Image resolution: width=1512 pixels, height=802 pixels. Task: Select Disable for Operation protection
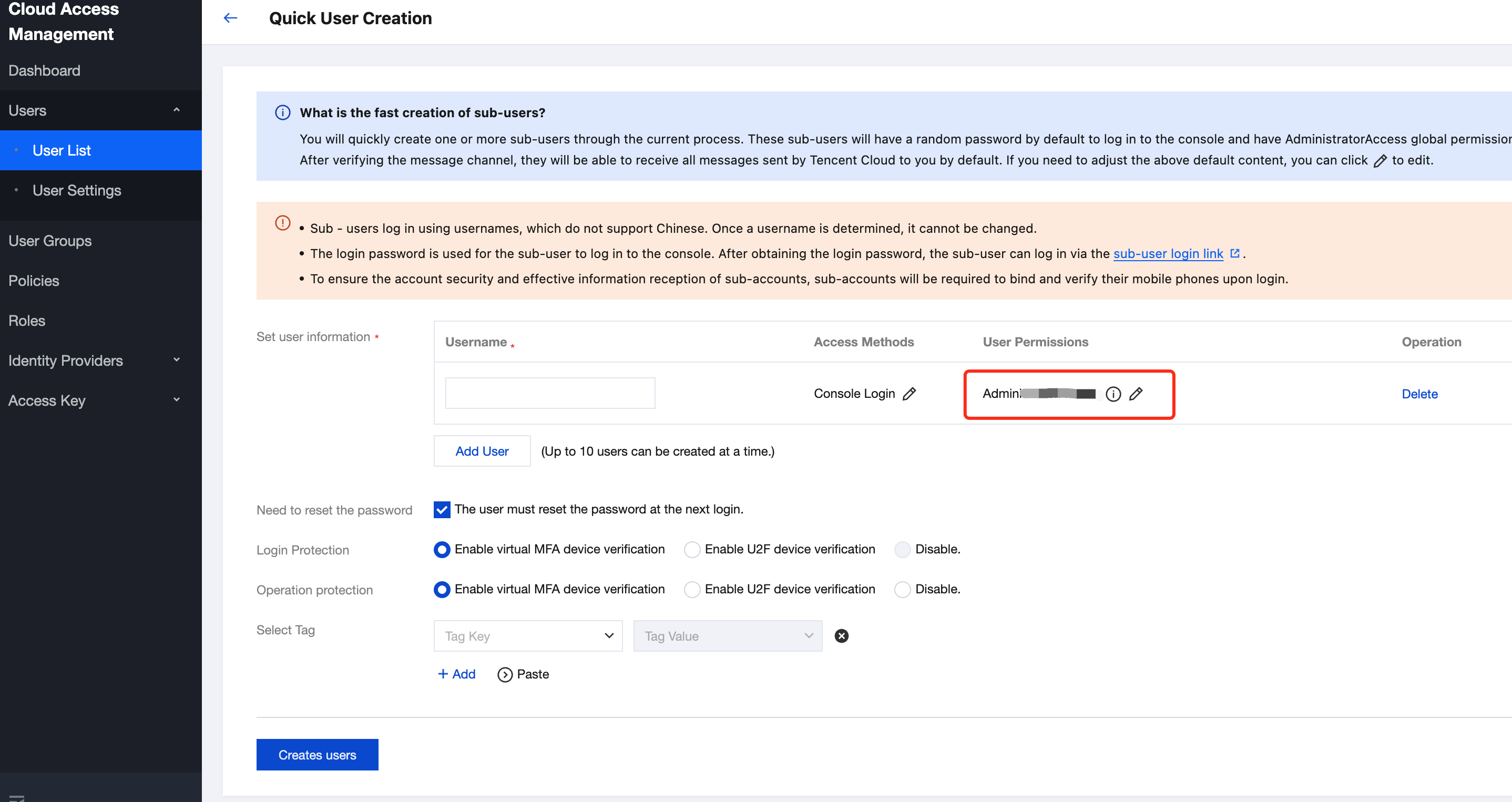point(902,590)
